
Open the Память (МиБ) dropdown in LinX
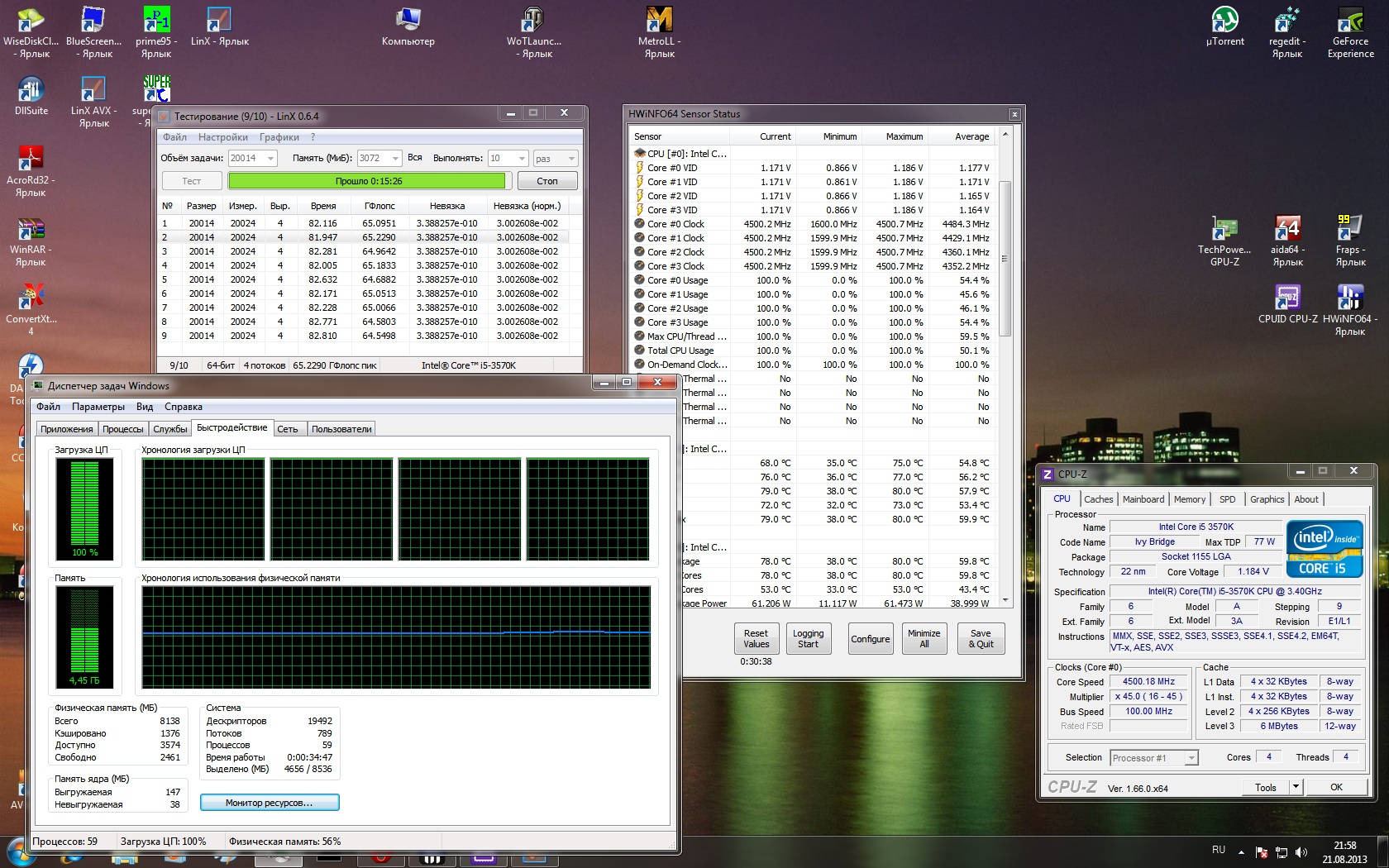[395, 158]
